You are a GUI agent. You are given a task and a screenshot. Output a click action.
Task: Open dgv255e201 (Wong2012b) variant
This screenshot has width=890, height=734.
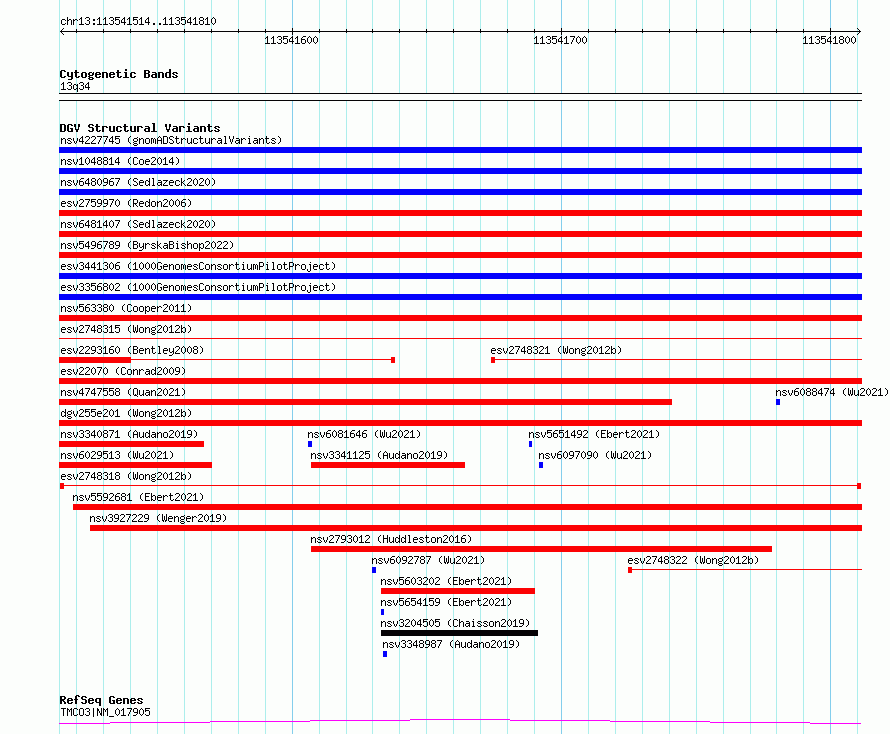(126, 413)
